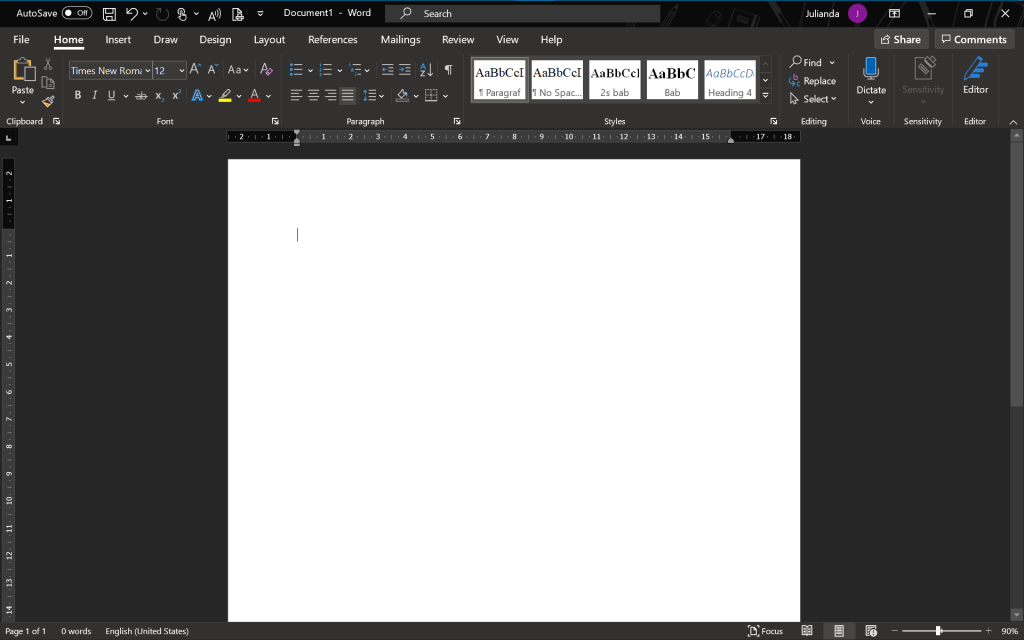Viewport: 1024px width, 640px height.
Task: Toggle Bold formatting
Action: pyautogui.click(x=78, y=96)
